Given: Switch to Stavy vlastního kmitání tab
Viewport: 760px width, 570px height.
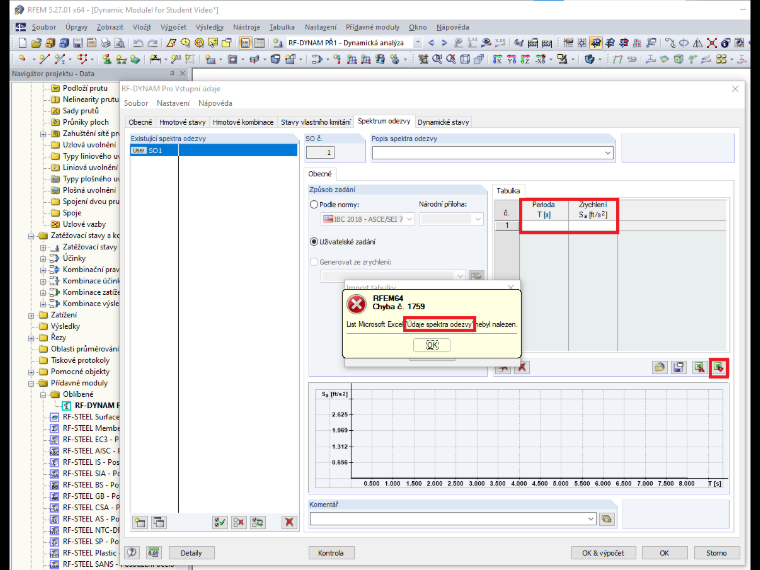Looking at the screenshot, I should [x=316, y=122].
